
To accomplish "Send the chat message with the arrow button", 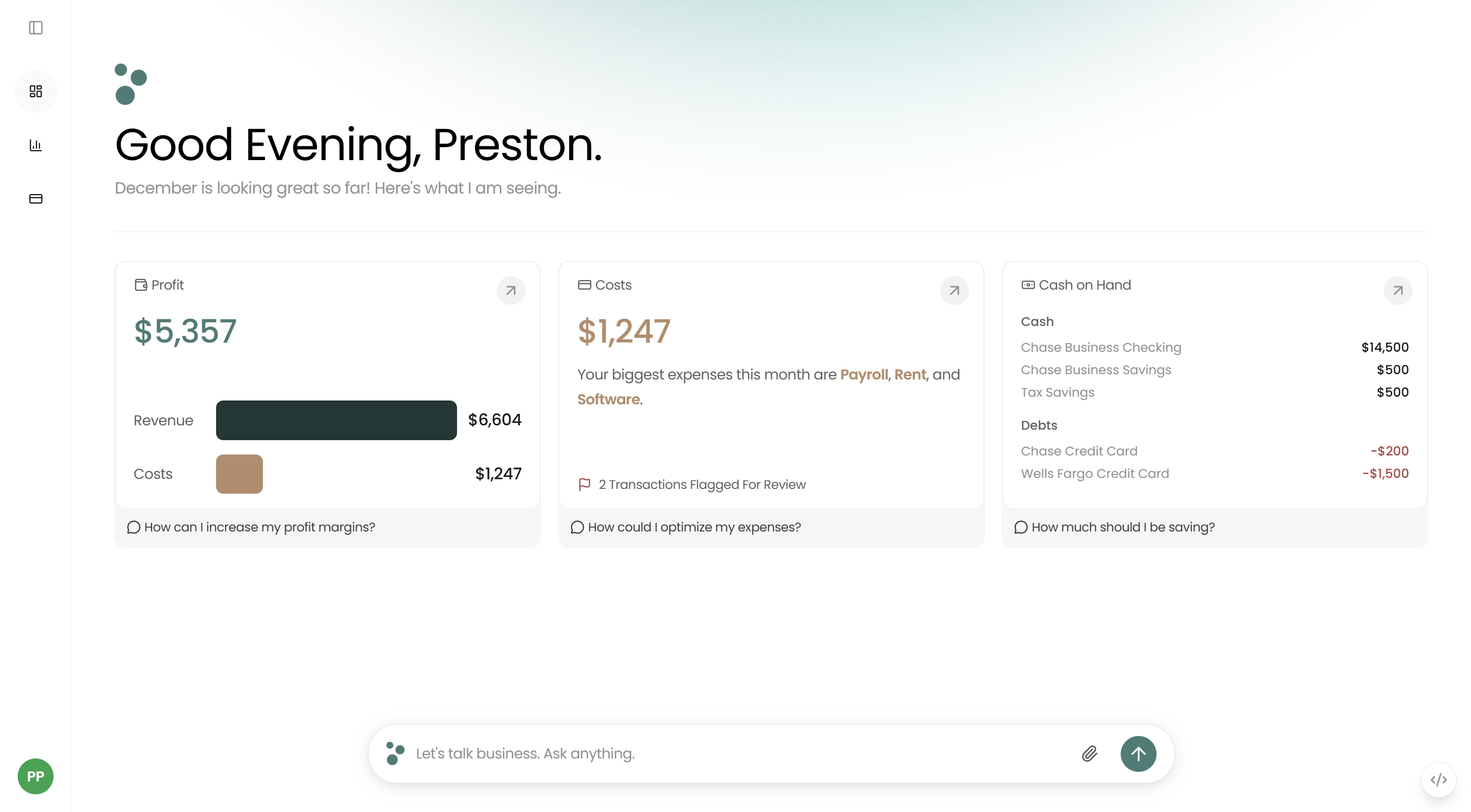I will [1137, 753].
